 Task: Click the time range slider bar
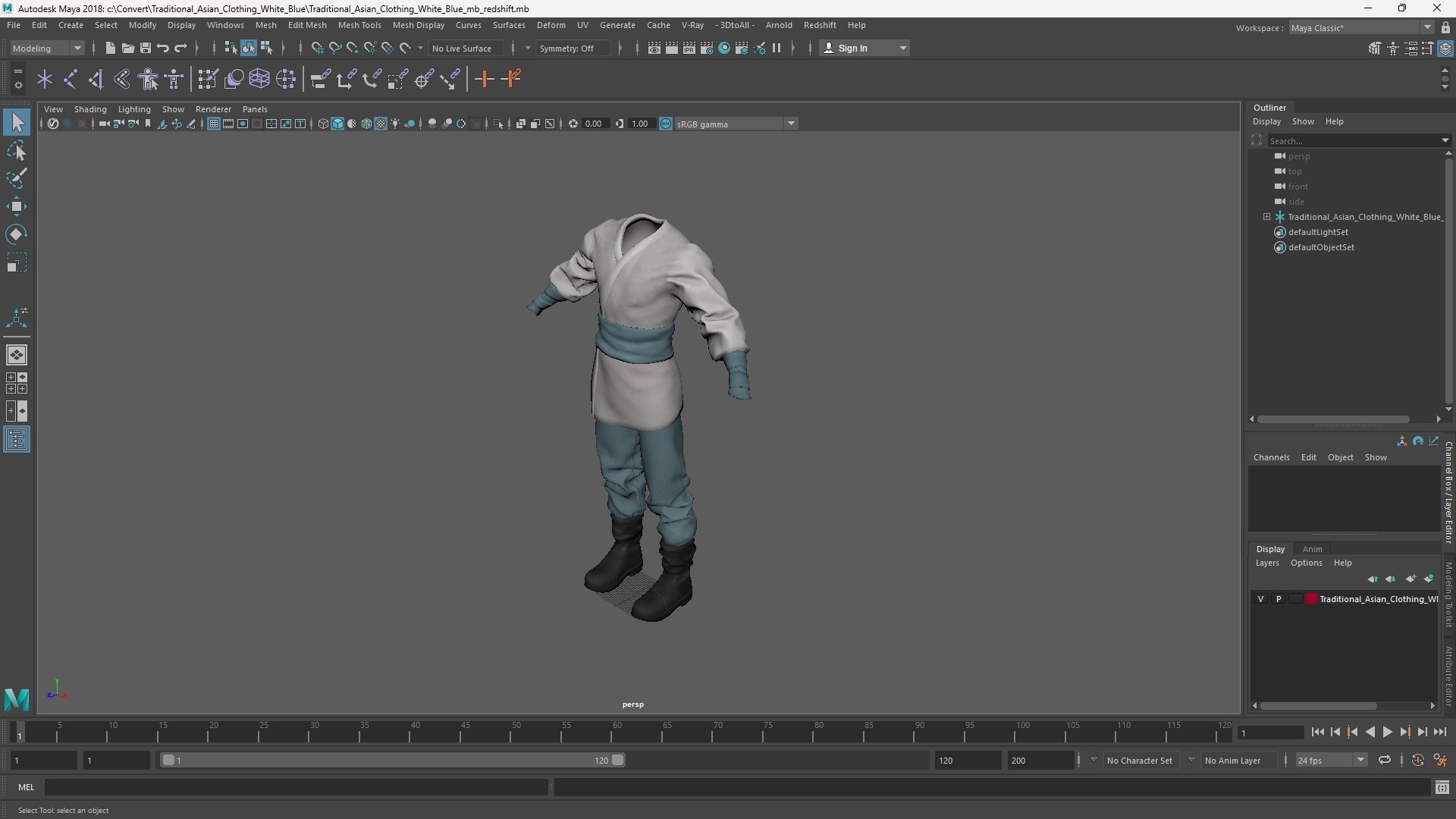click(392, 760)
